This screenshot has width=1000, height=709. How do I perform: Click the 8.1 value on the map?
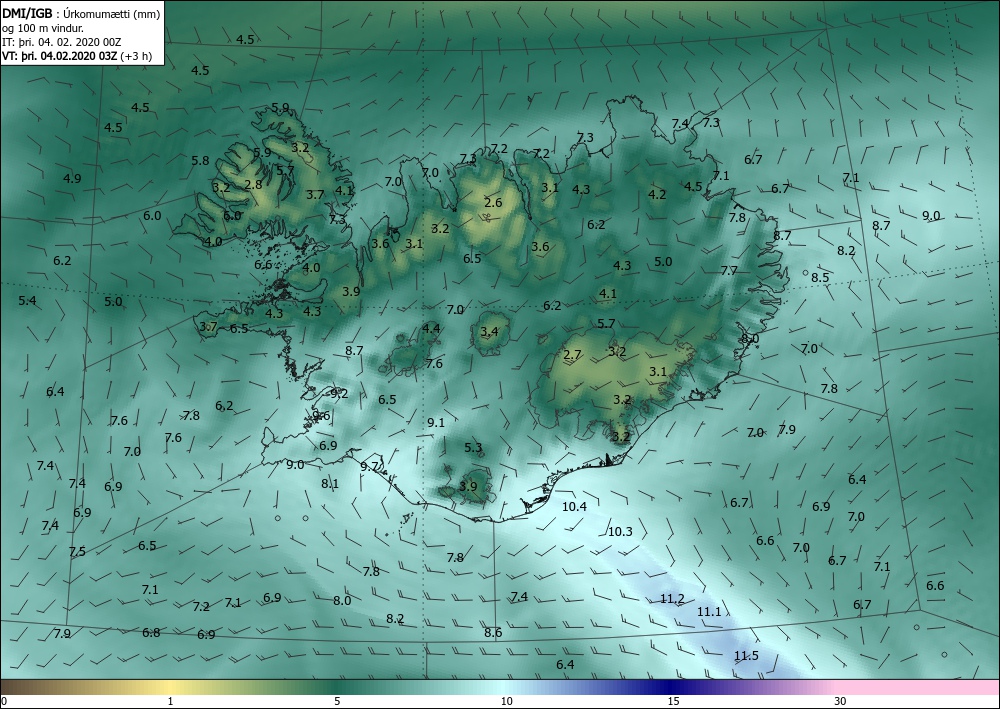point(330,483)
